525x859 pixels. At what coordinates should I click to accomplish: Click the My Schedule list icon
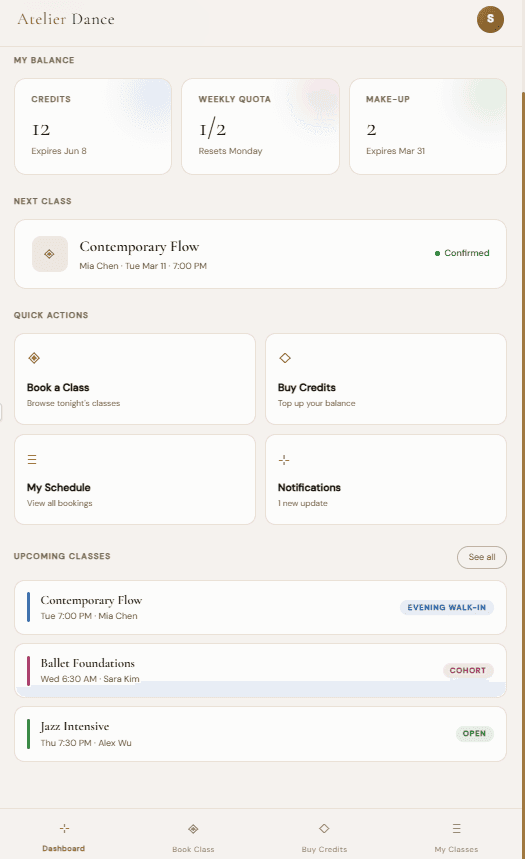32,460
